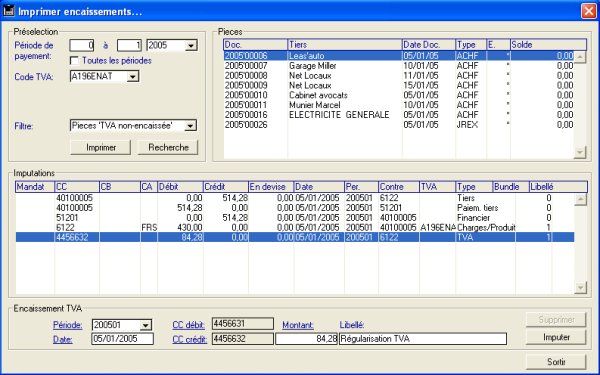600x375 pixels.
Task: Click the disabled Supprimer button
Action: [556, 320]
